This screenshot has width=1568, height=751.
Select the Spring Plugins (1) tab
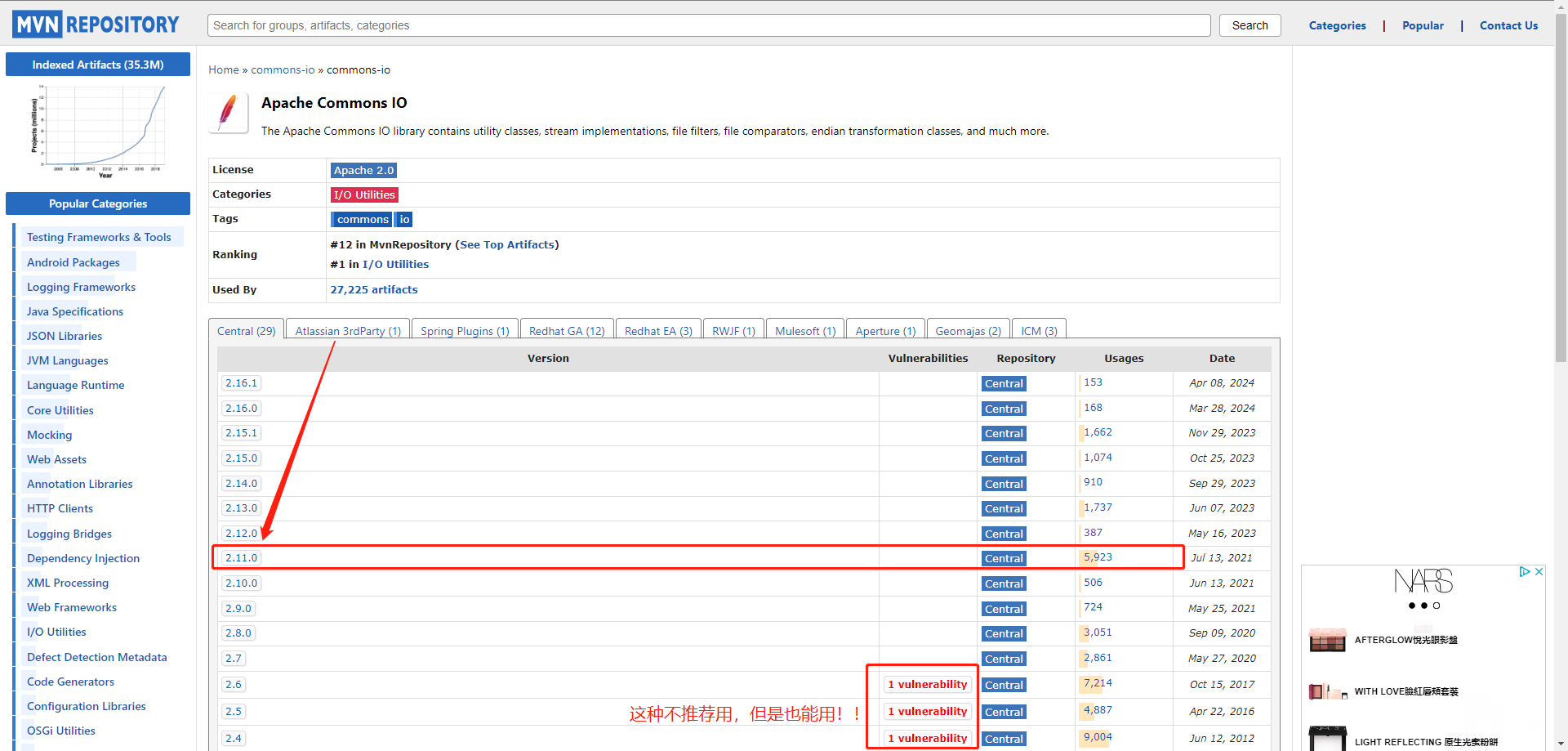(x=465, y=331)
